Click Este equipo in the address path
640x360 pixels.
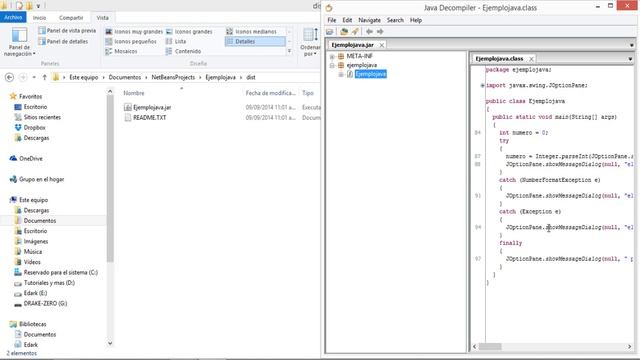pos(84,77)
